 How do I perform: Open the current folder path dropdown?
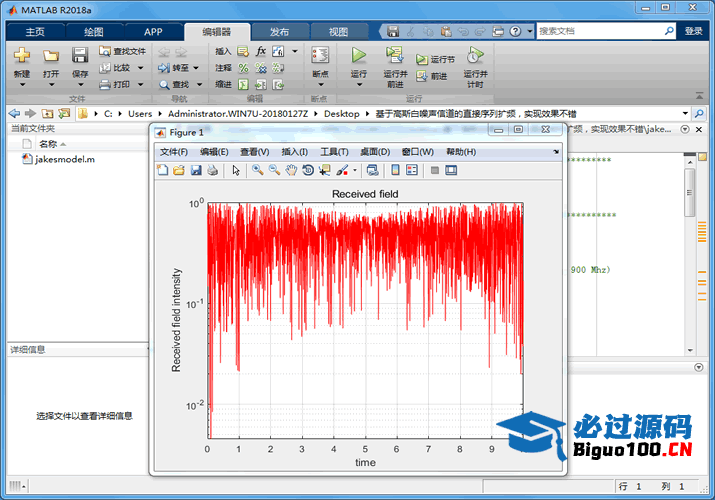tap(684, 113)
